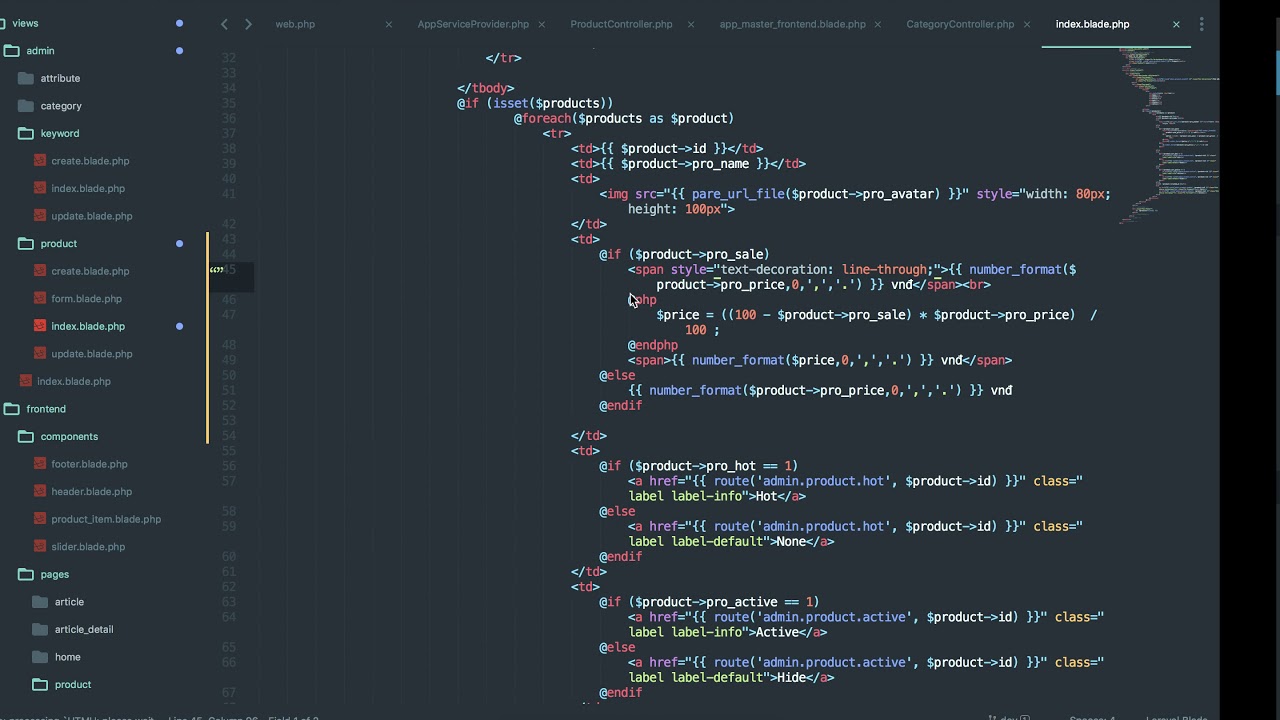This screenshot has height=720, width=1280.
Task: Collapse the components folder
Action: [x=69, y=437]
